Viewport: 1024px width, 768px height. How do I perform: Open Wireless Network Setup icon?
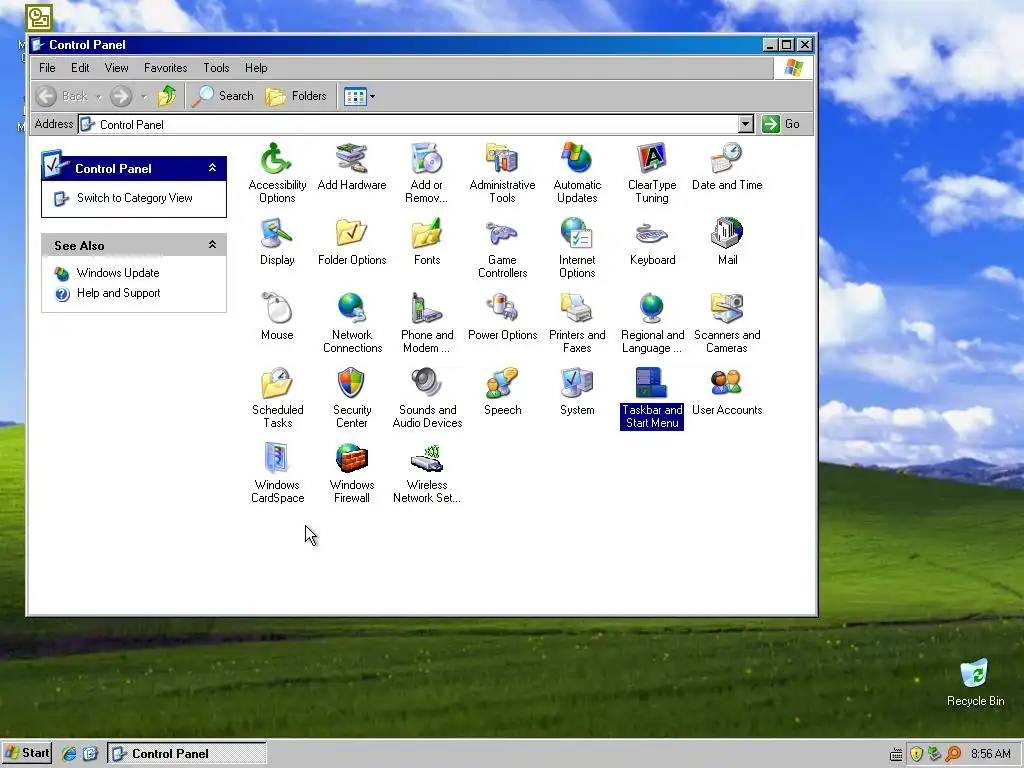(x=426, y=459)
